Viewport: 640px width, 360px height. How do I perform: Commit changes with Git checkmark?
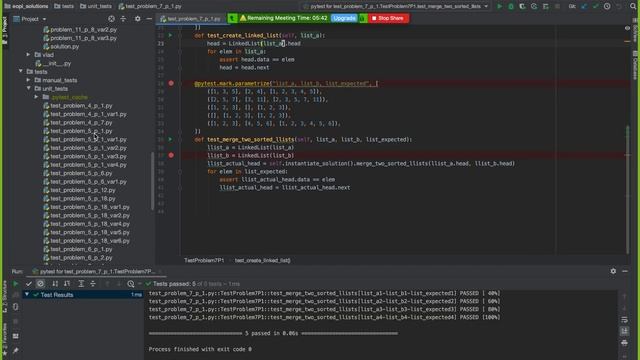pos(596,7)
